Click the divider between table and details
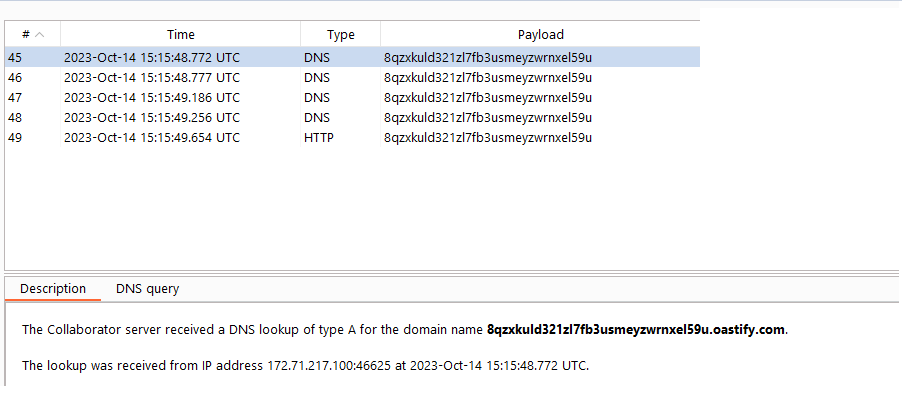The width and height of the screenshot is (902, 417). (453, 273)
